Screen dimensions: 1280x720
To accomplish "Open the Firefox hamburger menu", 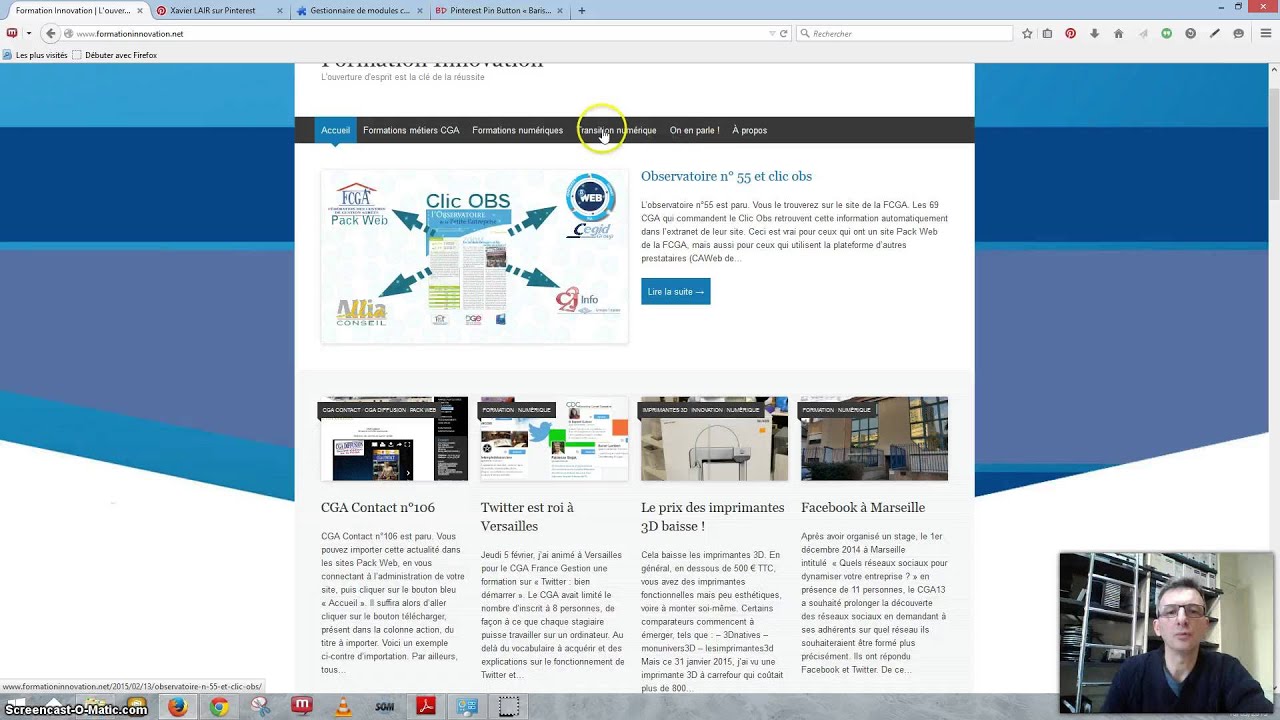I will pyautogui.click(x=1265, y=34).
